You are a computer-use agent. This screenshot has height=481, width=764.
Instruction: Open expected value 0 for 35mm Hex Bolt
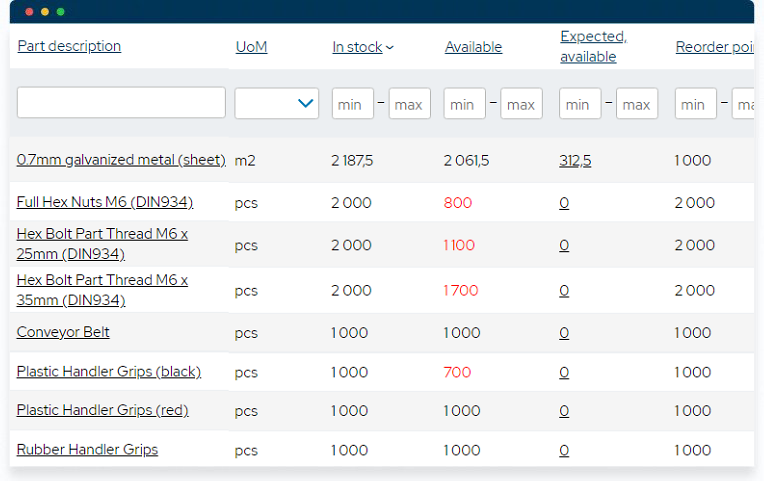coord(564,291)
